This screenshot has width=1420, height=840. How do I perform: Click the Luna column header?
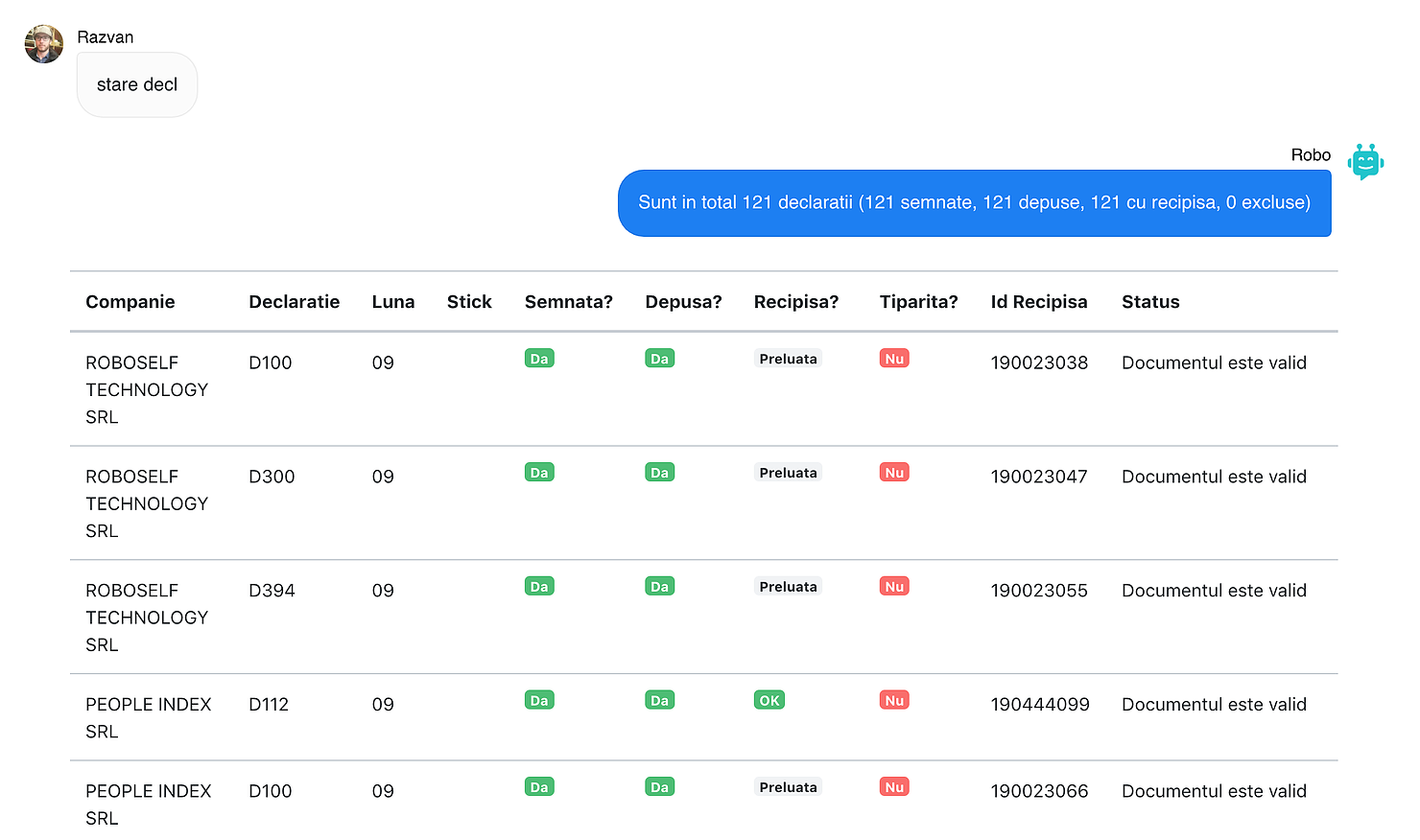pos(393,302)
